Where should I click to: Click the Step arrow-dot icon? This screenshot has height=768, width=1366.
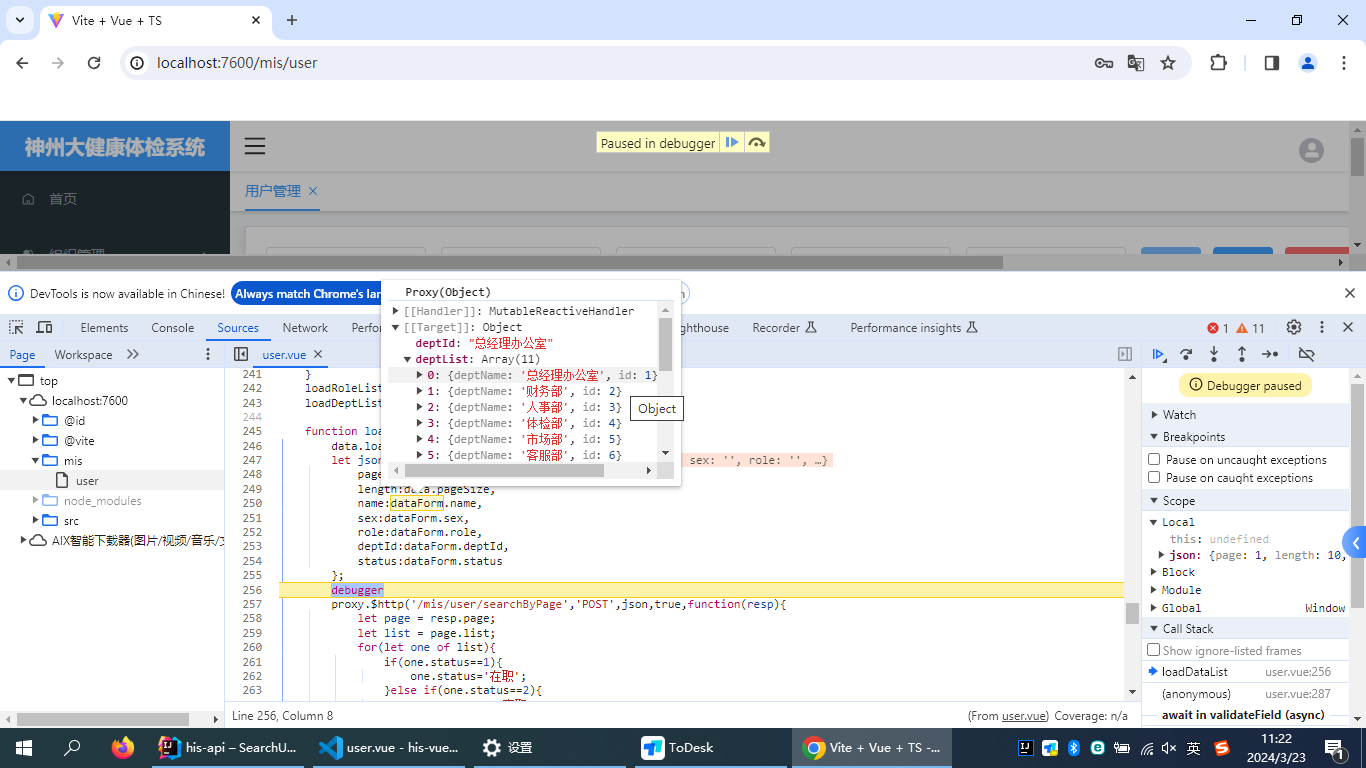(1270, 354)
